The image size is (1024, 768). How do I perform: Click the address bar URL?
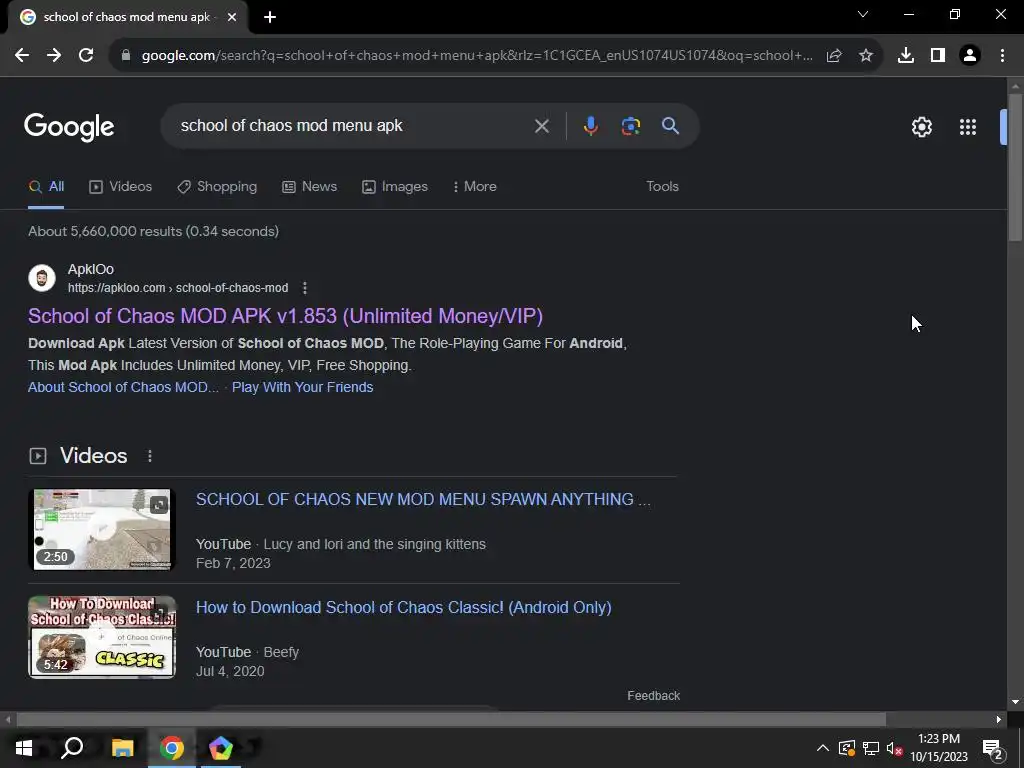coord(477,56)
